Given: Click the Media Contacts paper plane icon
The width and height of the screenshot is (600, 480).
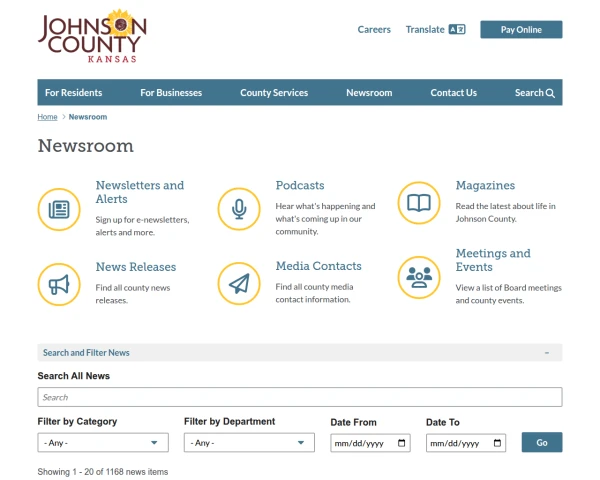Looking at the screenshot, I should coord(239,284).
